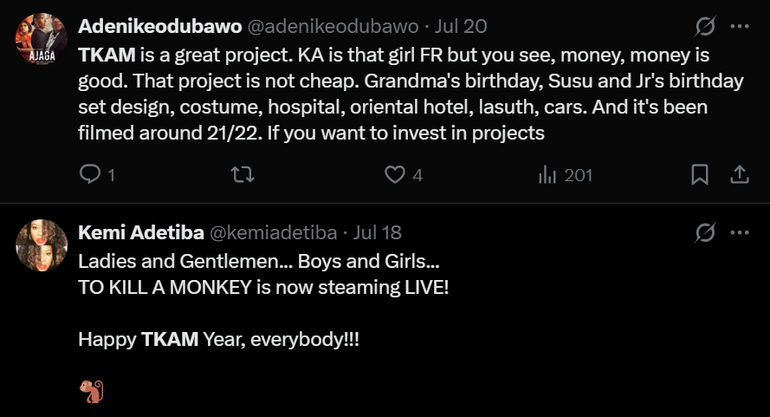Visit @kemiadetiba handle link

point(273,233)
